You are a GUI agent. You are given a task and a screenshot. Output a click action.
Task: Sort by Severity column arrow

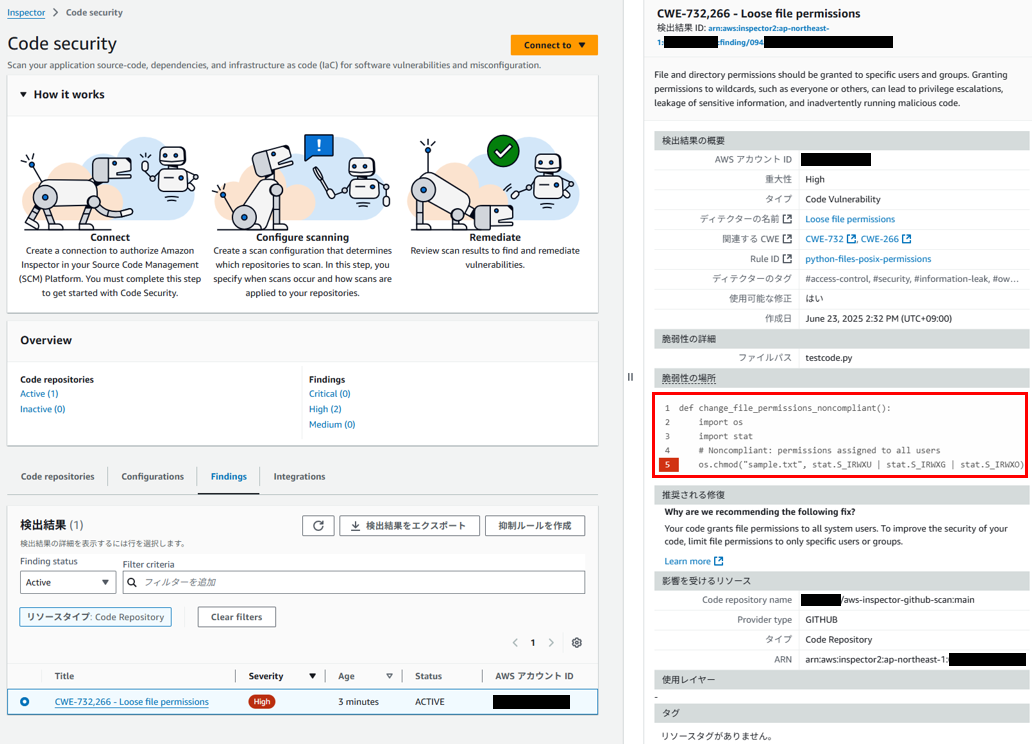tap(313, 676)
